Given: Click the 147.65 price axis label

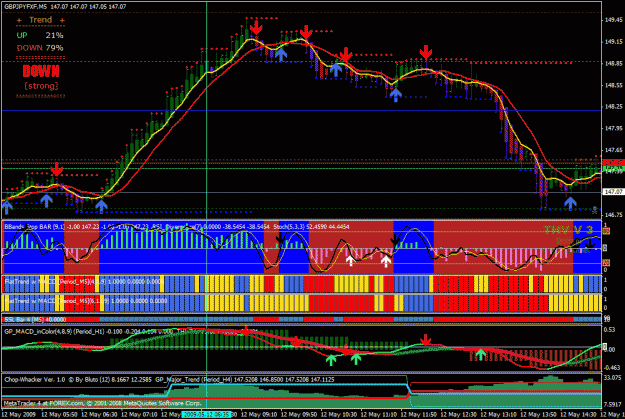Looking at the screenshot, I should [614, 150].
